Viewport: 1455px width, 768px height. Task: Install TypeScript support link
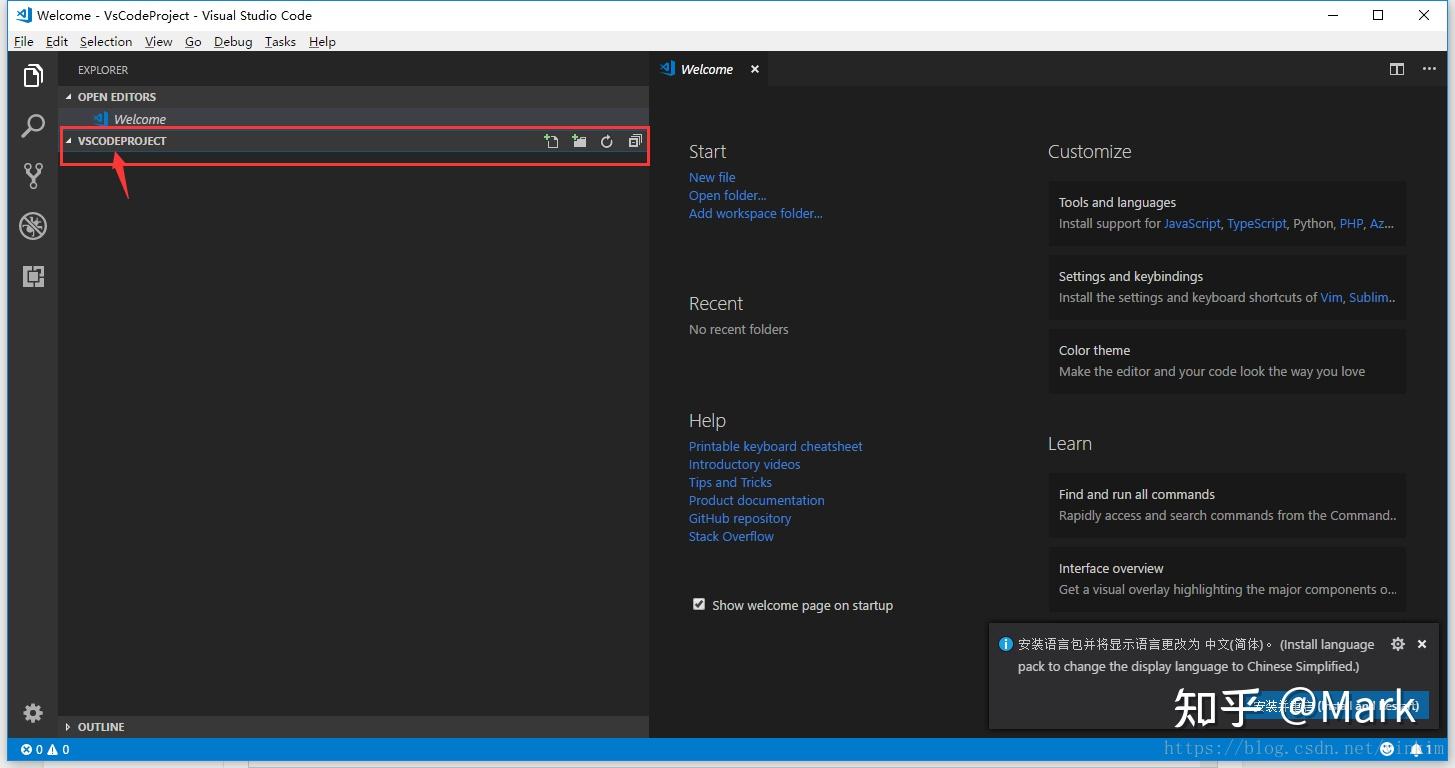click(1257, 223)
